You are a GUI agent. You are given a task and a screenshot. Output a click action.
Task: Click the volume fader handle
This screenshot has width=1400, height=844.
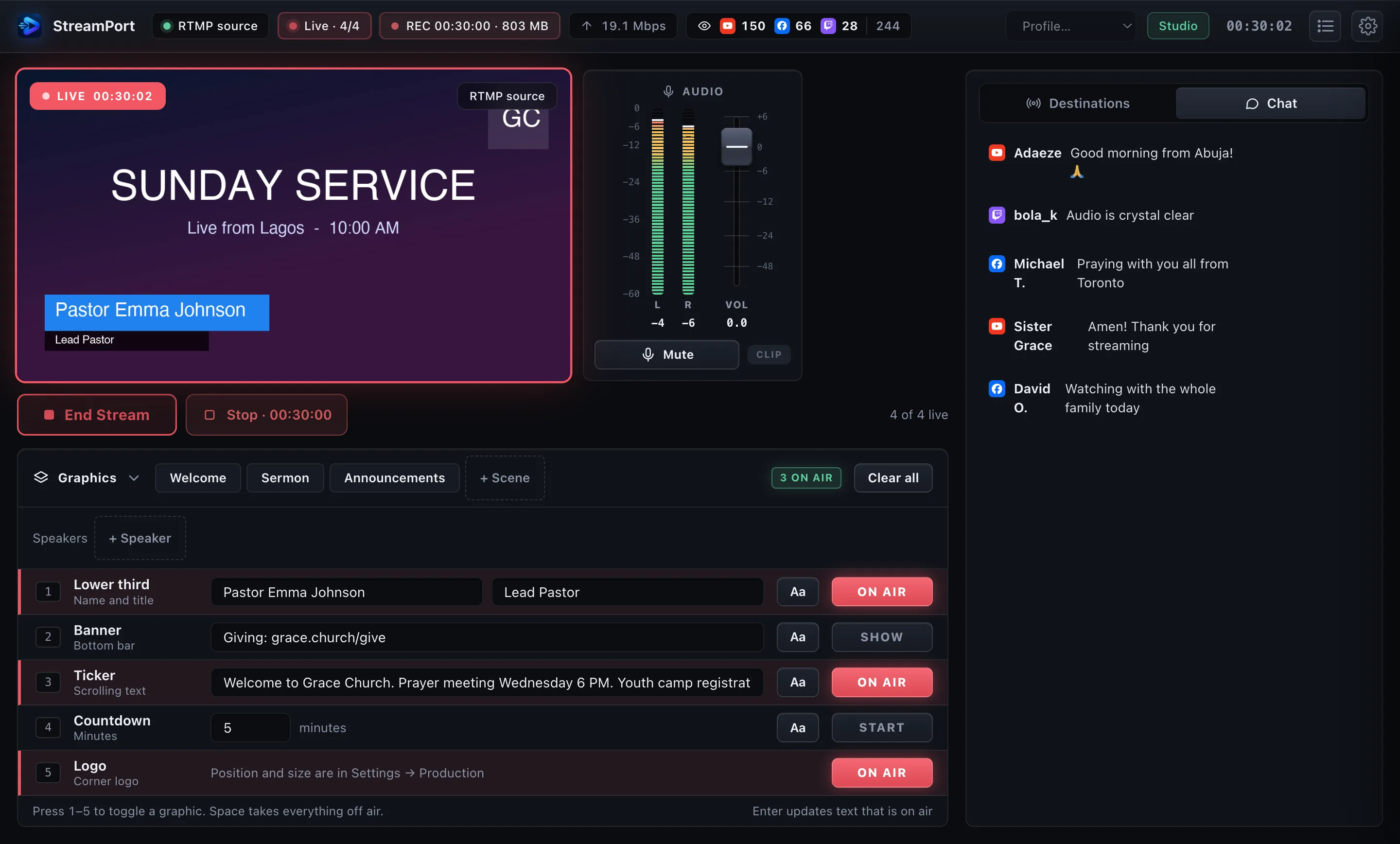tap(736, 146)
